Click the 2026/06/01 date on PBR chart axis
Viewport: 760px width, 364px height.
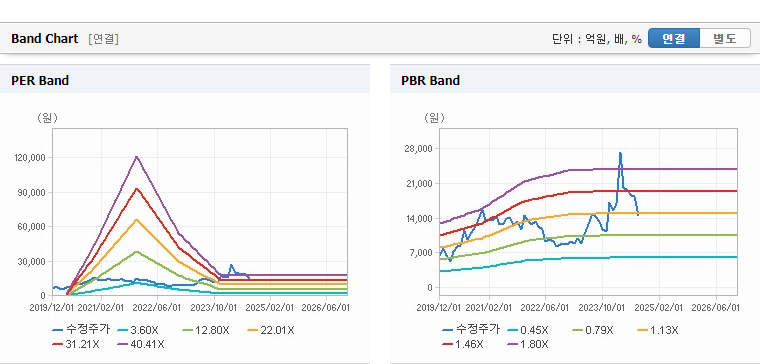tap(716, 308)
